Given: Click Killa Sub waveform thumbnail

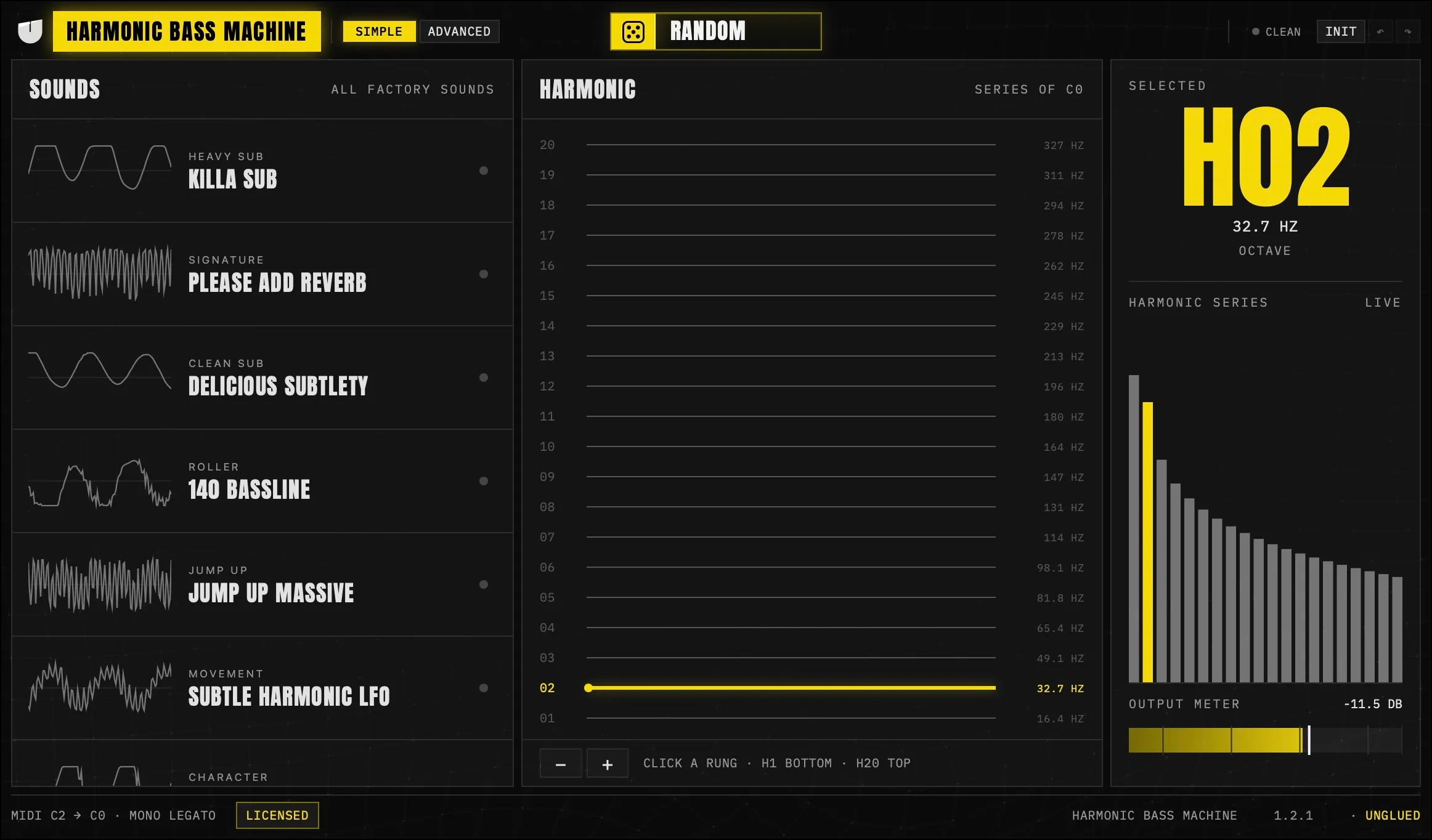Looking at the screenshot, I should coord(100,168).
